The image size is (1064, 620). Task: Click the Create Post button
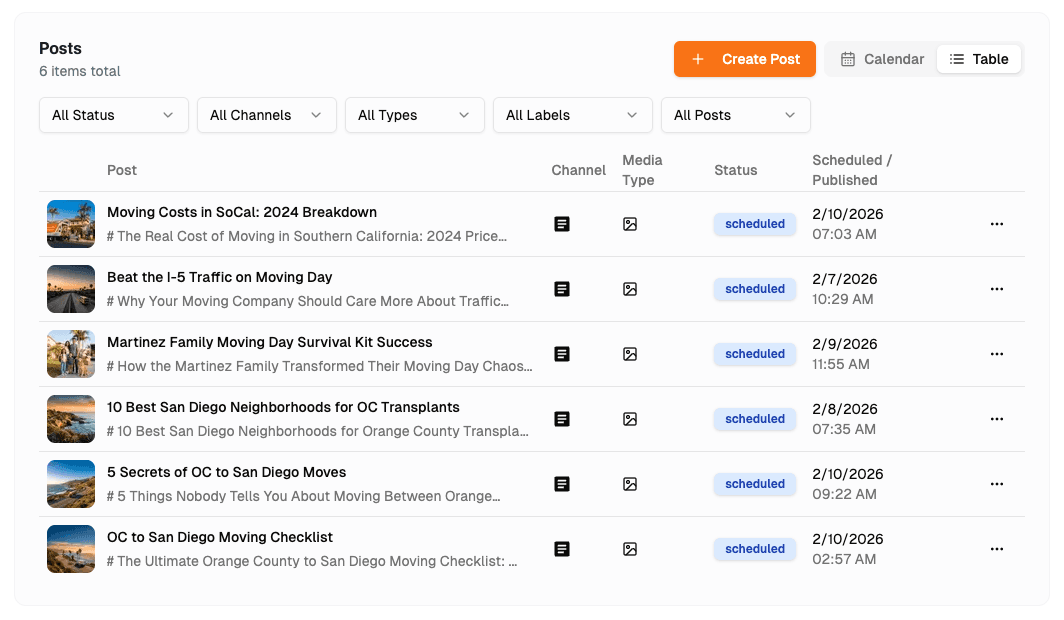744,59
